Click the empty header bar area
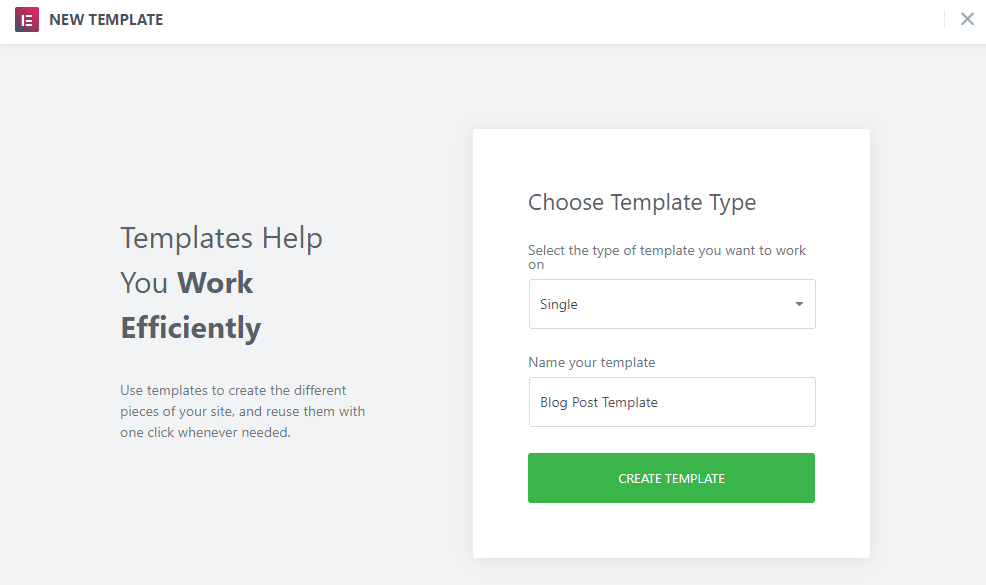The image size is (986, 585). (x=550, y=20)
